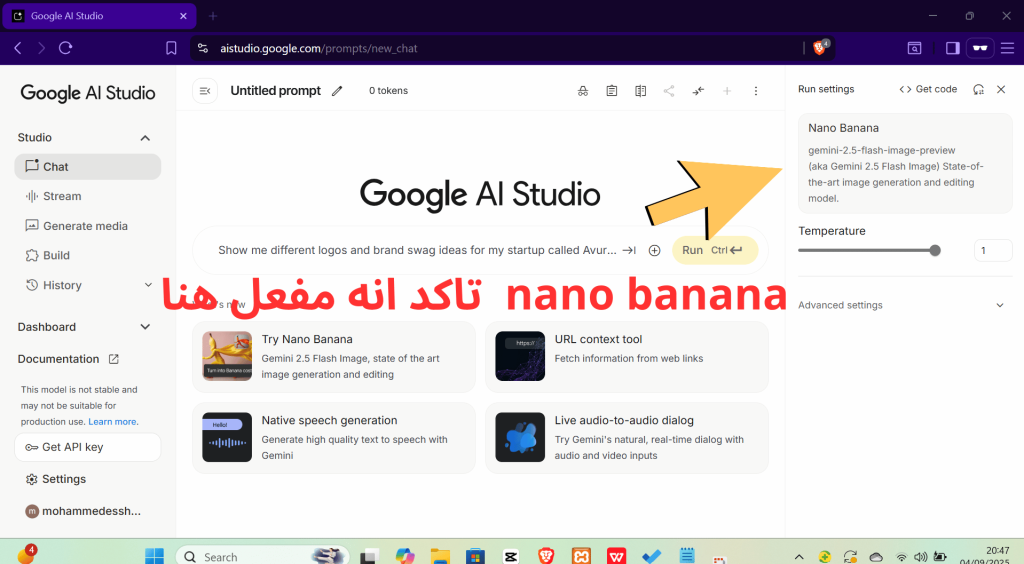Click the Run button
Viewport: 1024px width, 564px height.
[714, 250]
